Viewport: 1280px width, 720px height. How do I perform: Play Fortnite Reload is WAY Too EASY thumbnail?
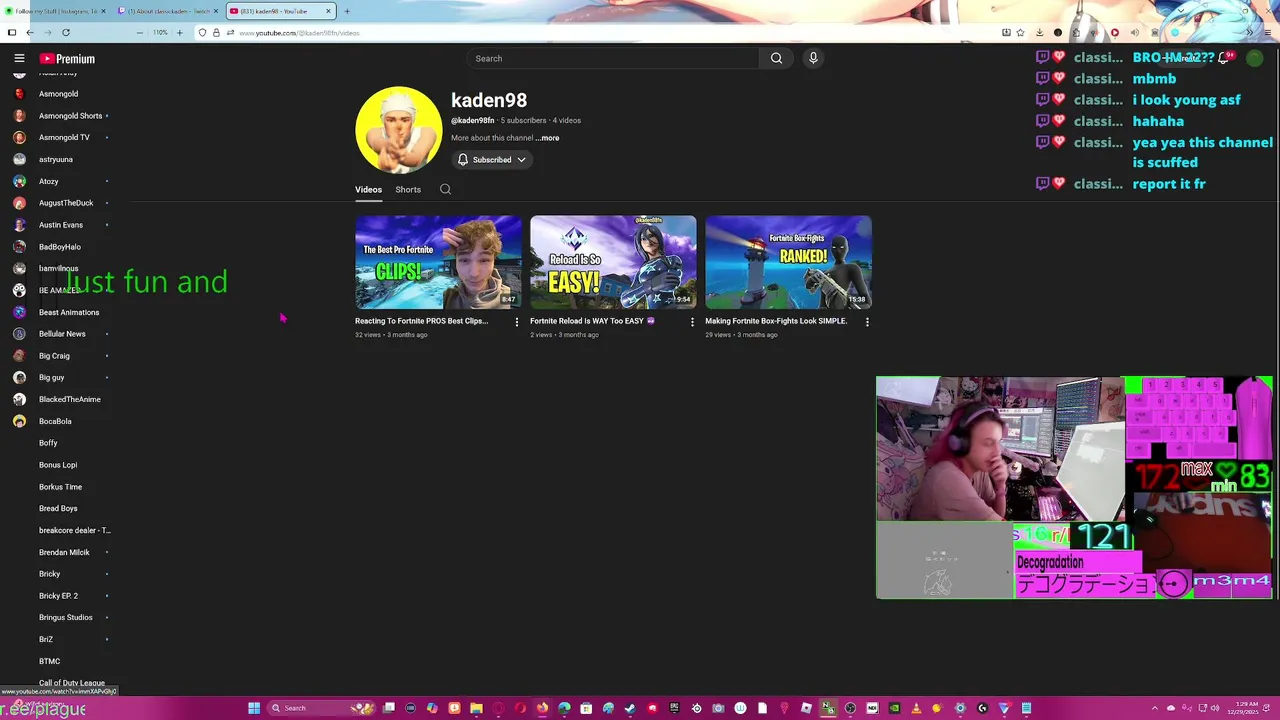pos(613,262)
